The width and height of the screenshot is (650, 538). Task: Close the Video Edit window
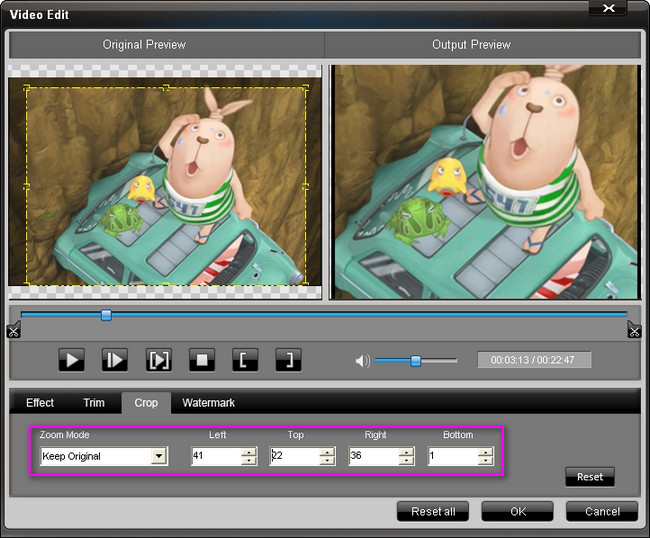tap(608, 8)
